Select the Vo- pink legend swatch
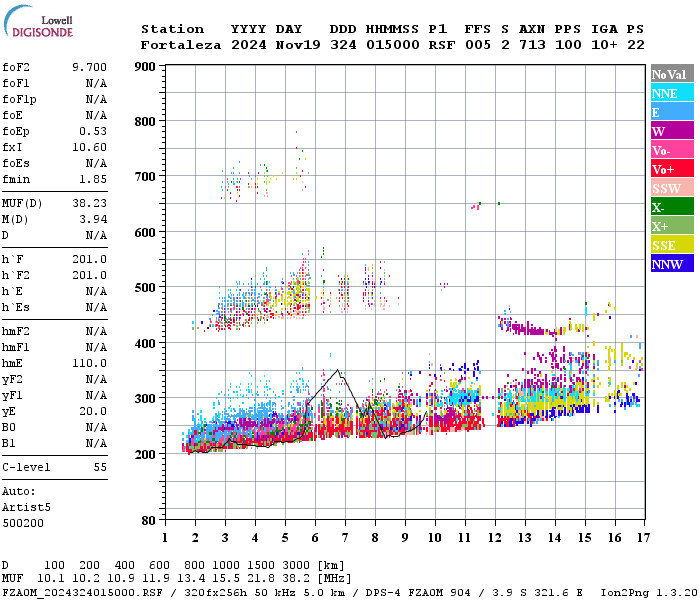This screenshot has width=700, height=600. 672,150
